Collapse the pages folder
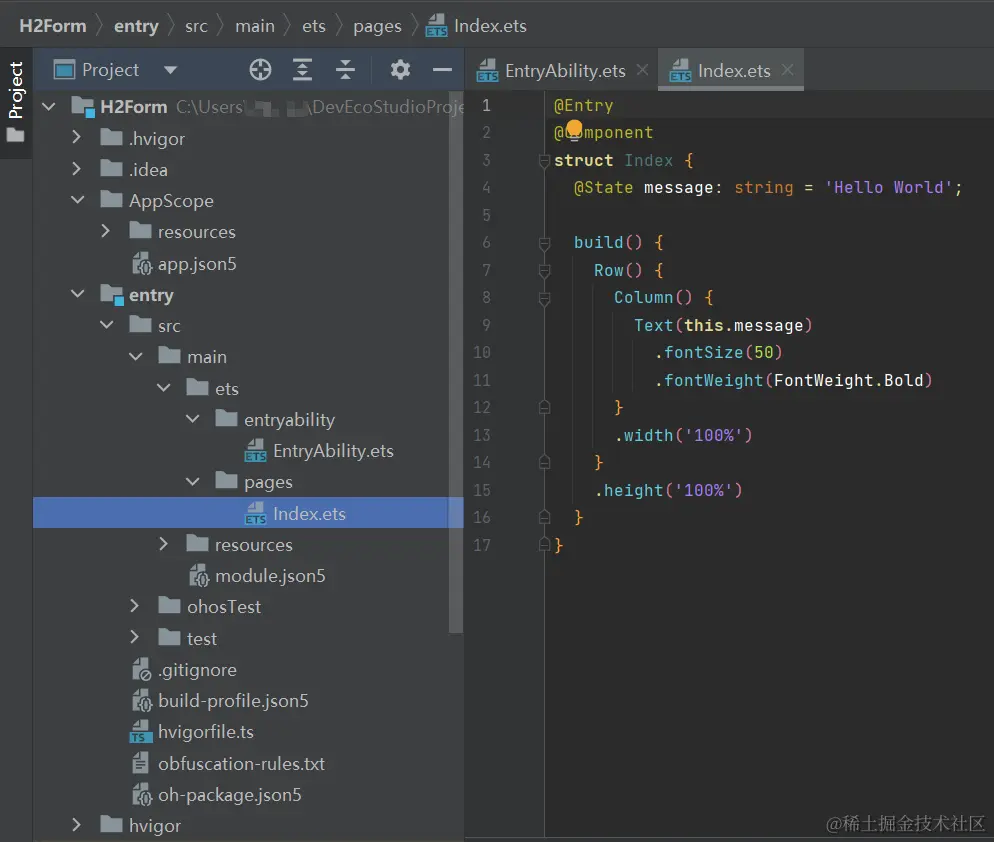 coord(193,482)
